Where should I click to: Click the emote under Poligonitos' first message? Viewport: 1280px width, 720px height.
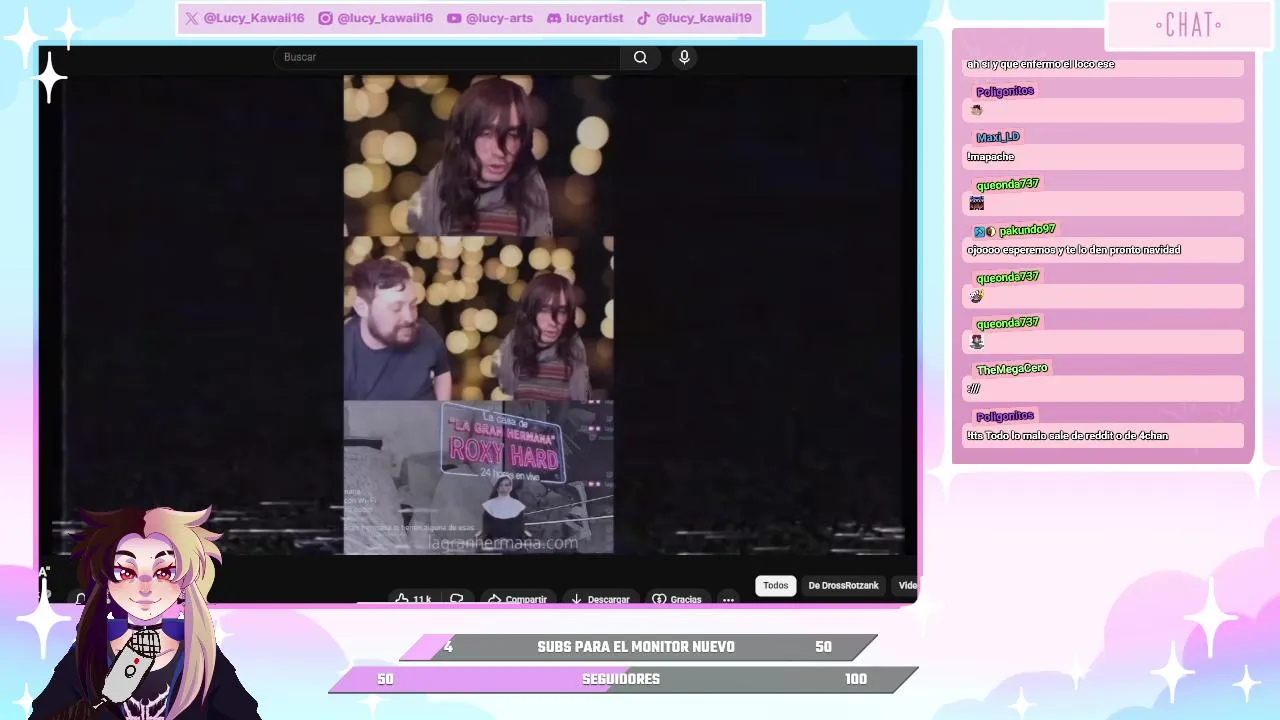977,110
